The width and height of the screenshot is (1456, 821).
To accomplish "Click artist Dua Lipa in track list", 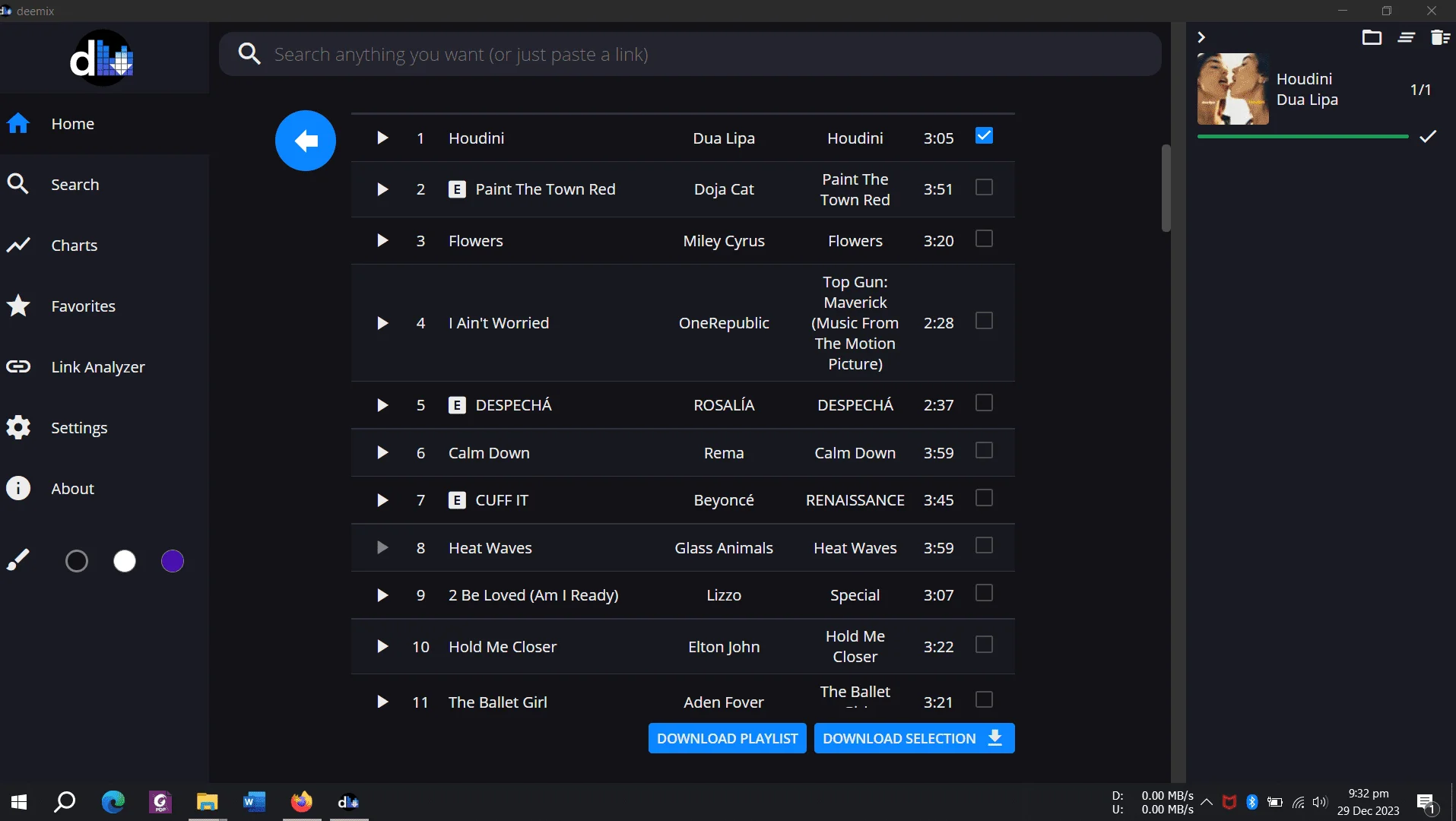I will tap(724, 138).
